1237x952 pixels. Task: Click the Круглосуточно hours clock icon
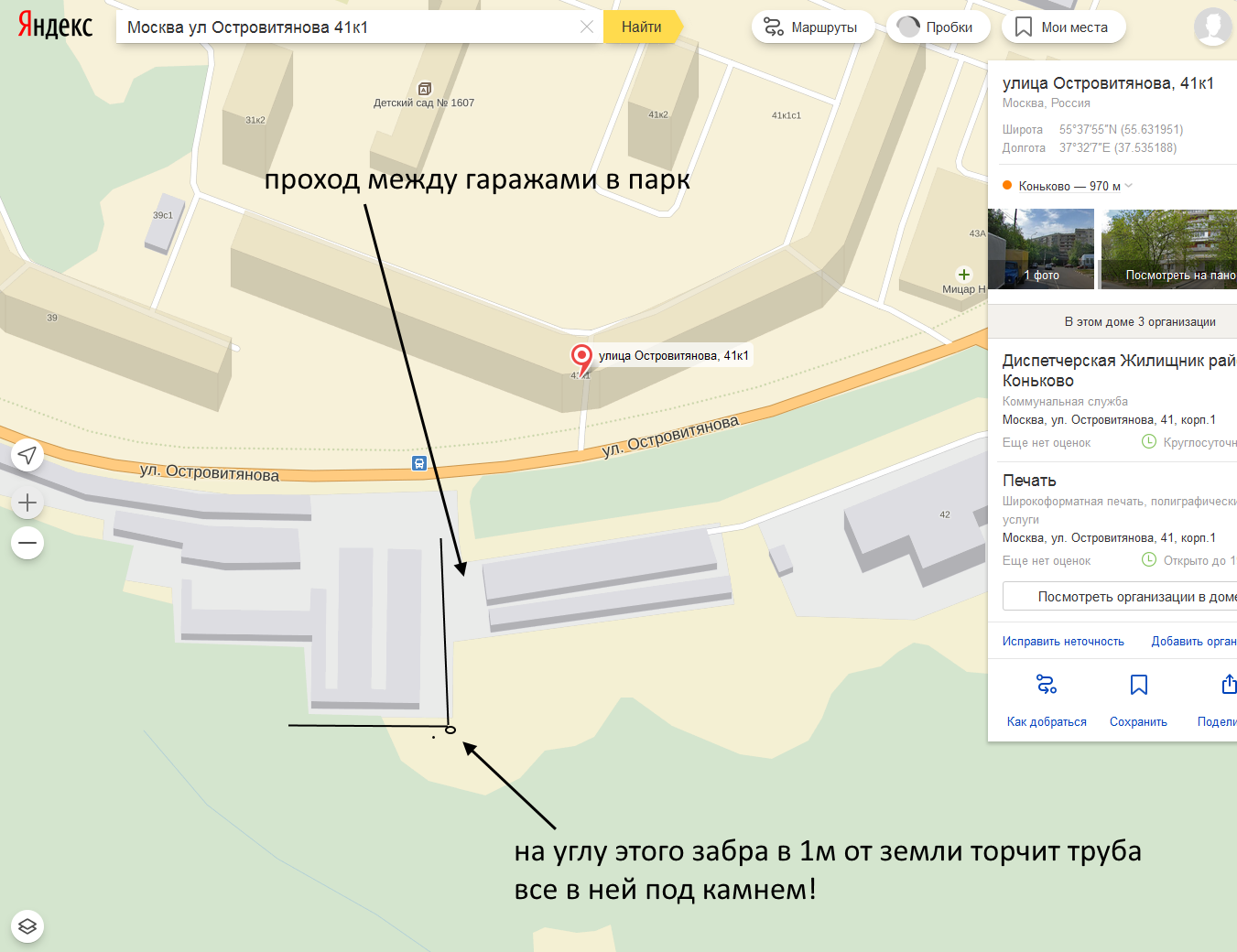[1149, 442]
